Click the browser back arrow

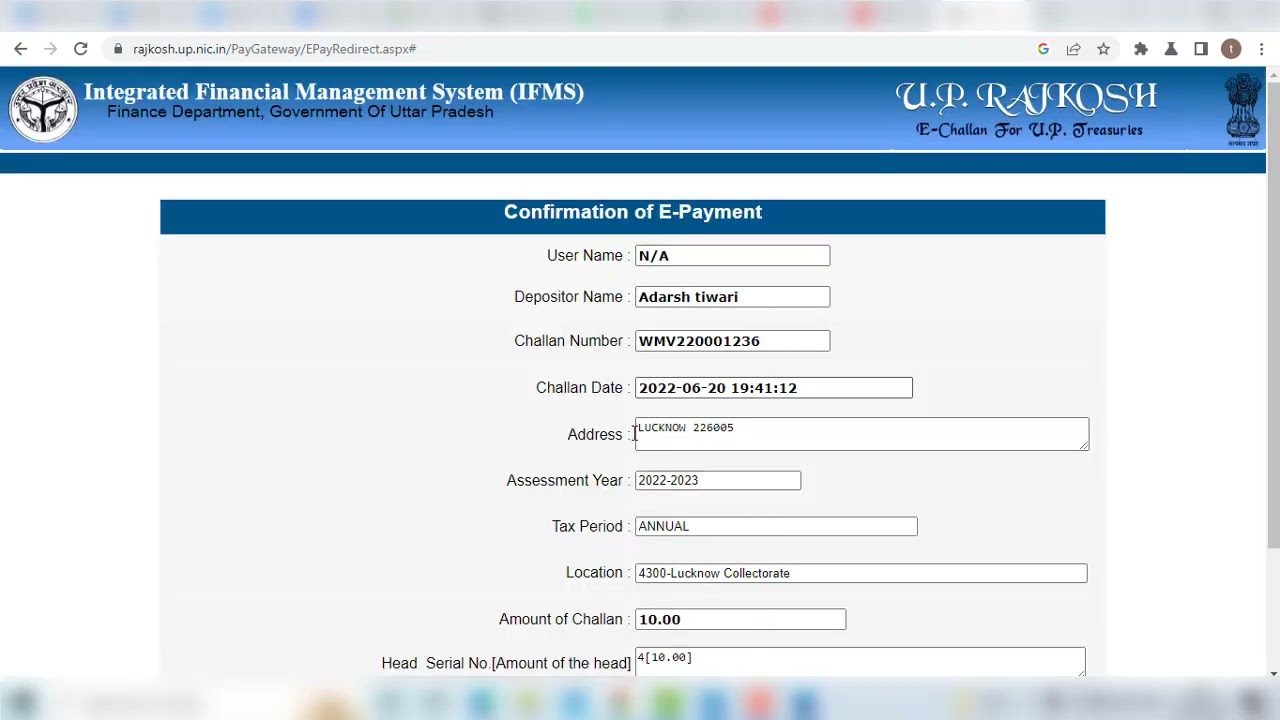click(20, 49)
